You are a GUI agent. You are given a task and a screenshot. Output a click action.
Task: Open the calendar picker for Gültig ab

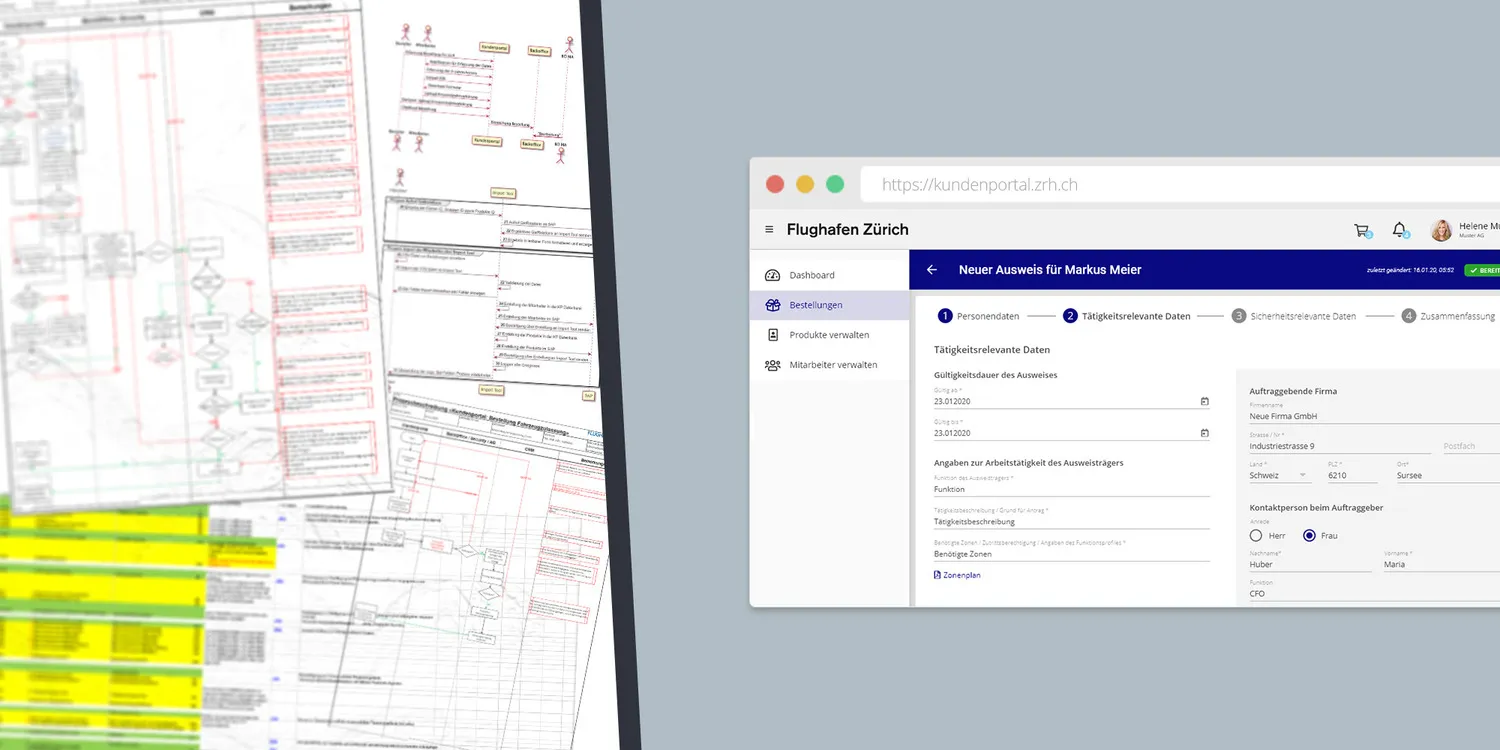1204,401
